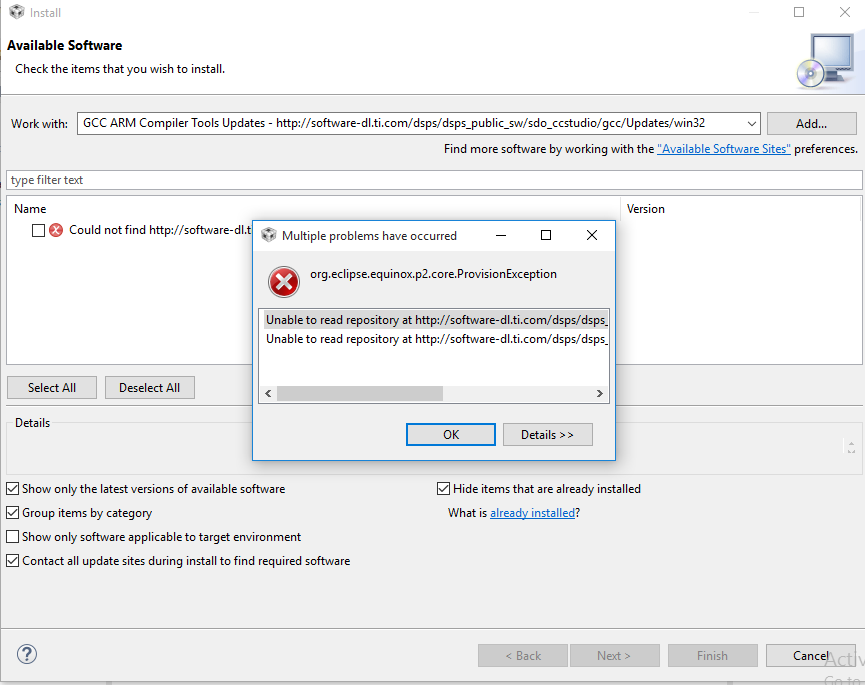Toggle 'Hide items that are already installed'

444,489
